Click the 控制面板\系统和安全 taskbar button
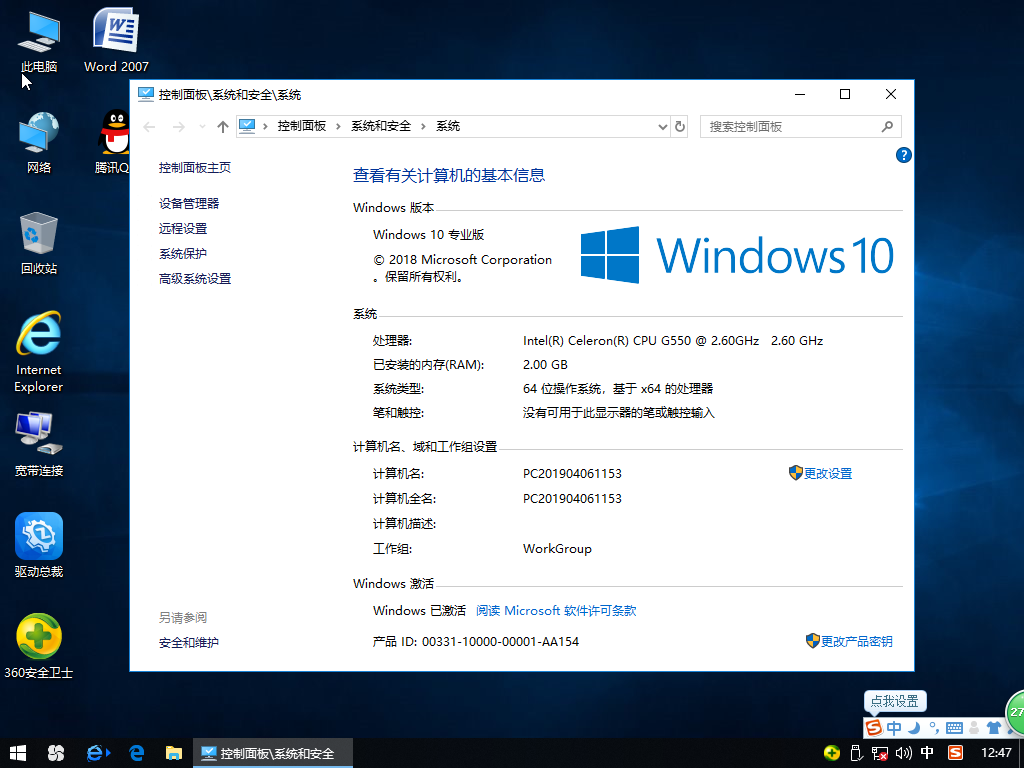Screen dimensions: 1024x768 tap(273, 753)
